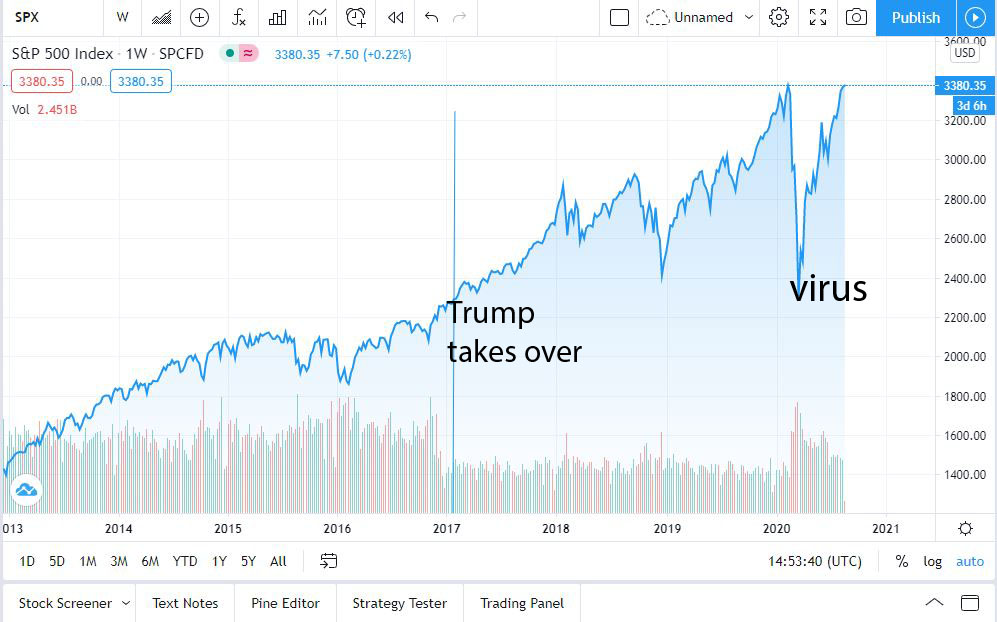This screenshot has height=622, width=997.
Task: Enter fullscreen mode
Action: point(818,17)
